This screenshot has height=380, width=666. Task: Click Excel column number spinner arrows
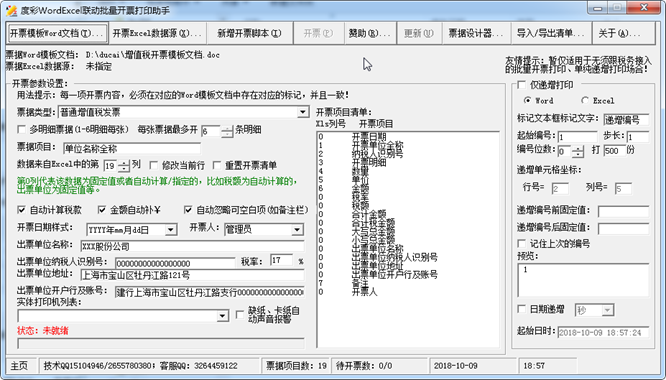point(124,166)
